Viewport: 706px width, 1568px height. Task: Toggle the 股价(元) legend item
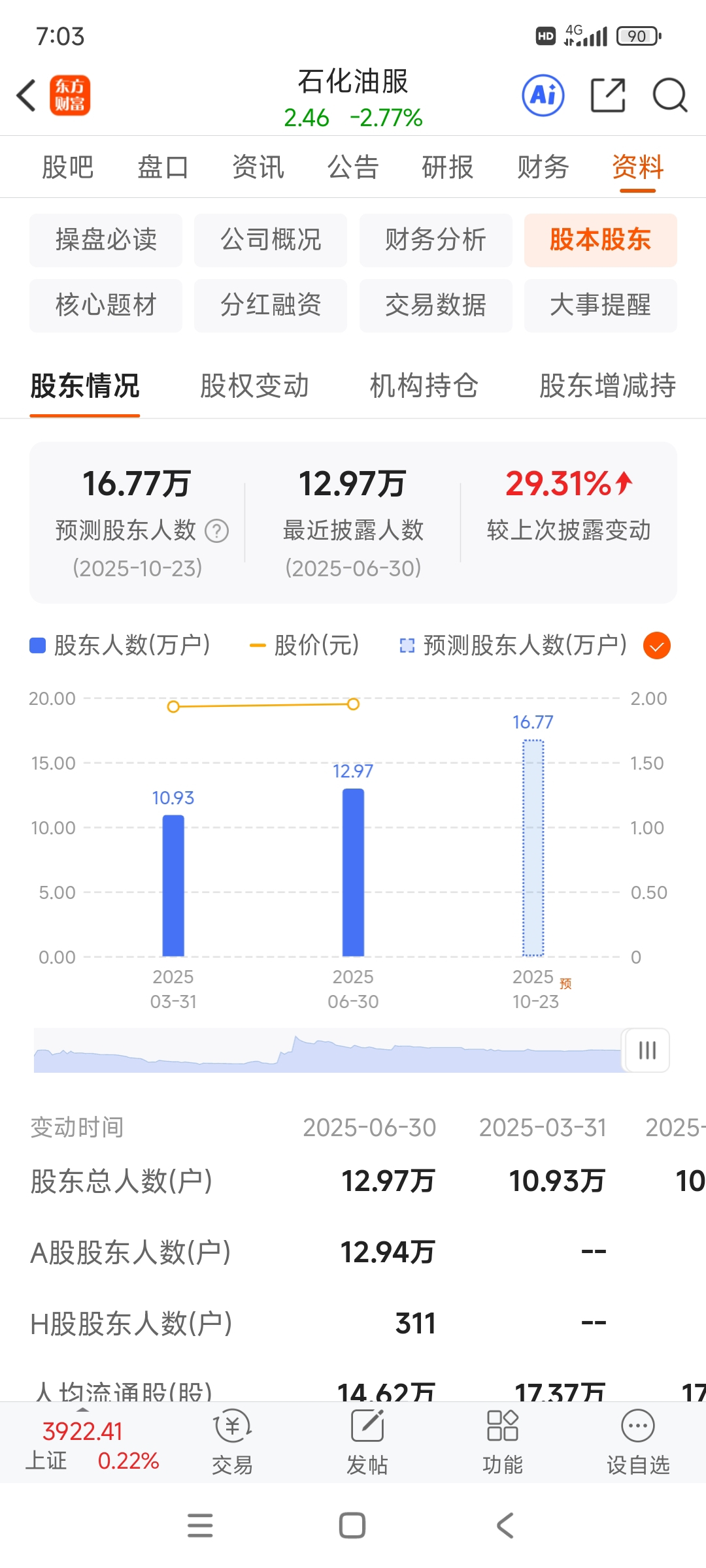305,645
